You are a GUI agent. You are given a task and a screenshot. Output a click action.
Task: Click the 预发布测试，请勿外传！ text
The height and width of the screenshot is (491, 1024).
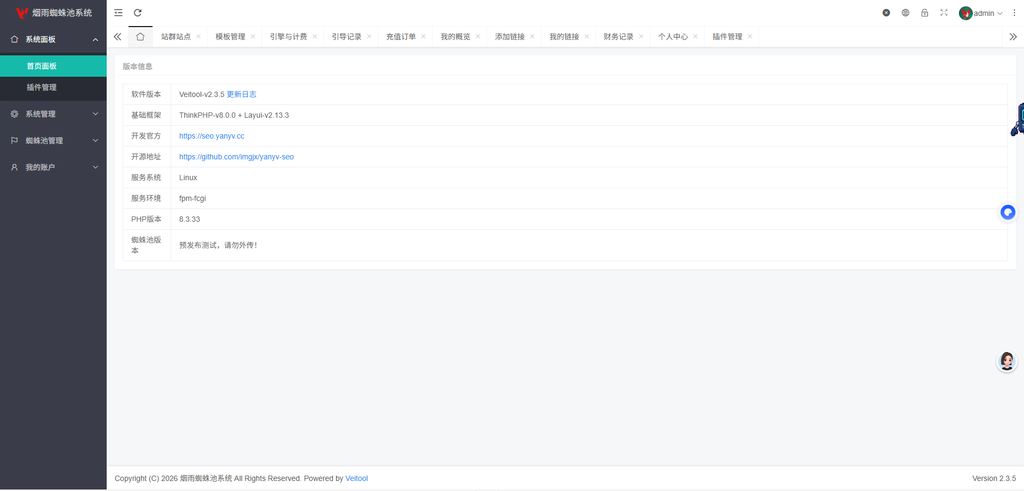[x=219, y=246]
